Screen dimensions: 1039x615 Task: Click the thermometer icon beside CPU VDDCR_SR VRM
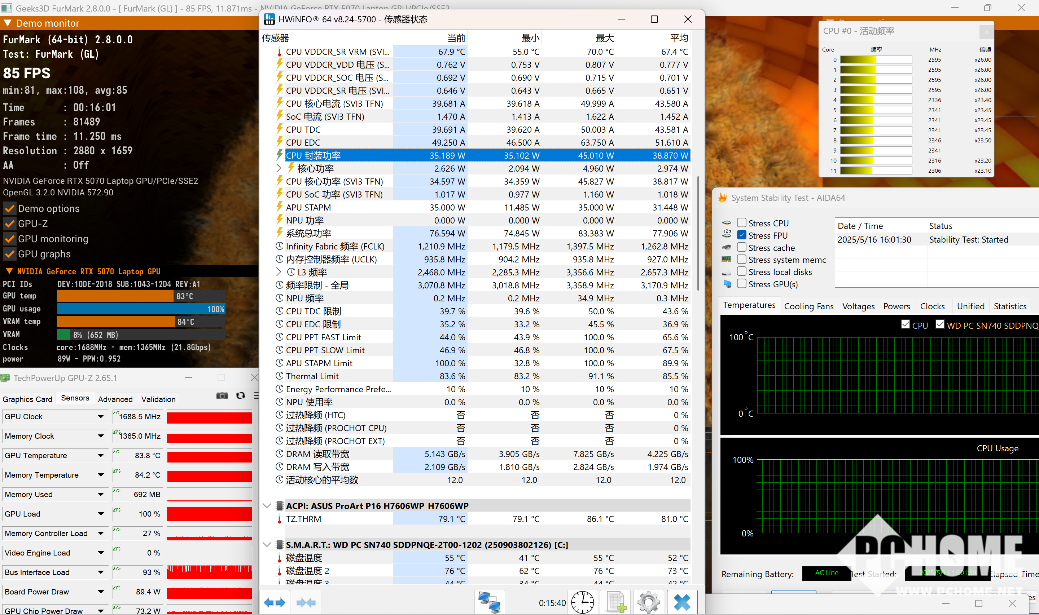coord(280,52)
